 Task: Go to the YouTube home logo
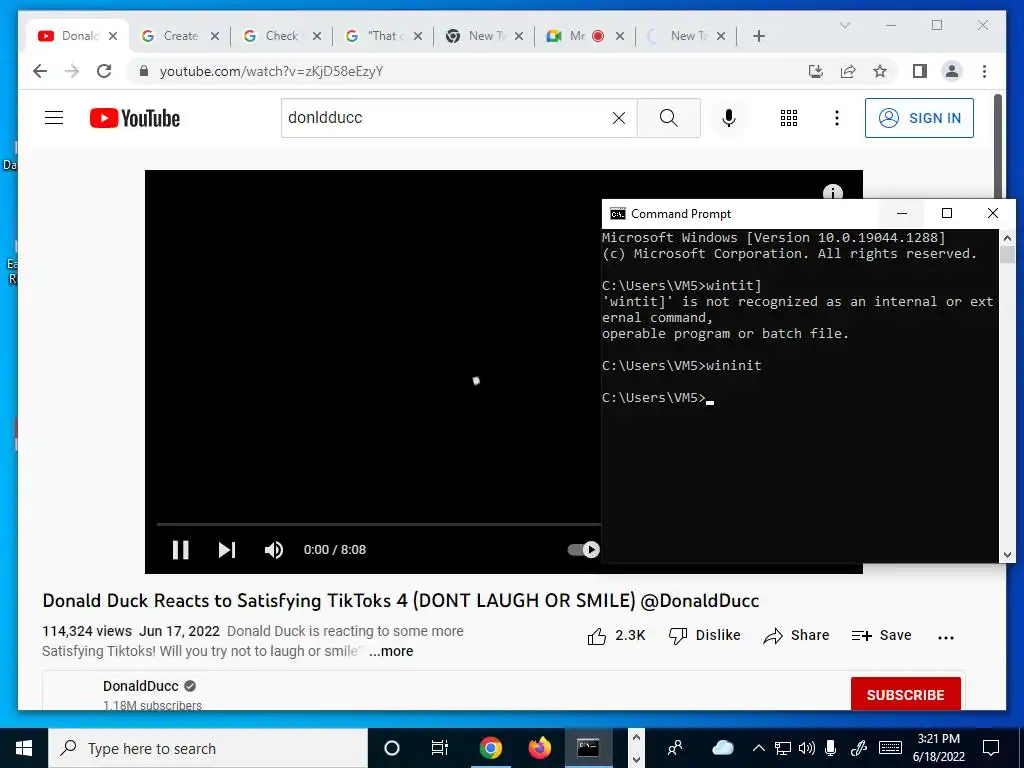(x=135, y=118)
